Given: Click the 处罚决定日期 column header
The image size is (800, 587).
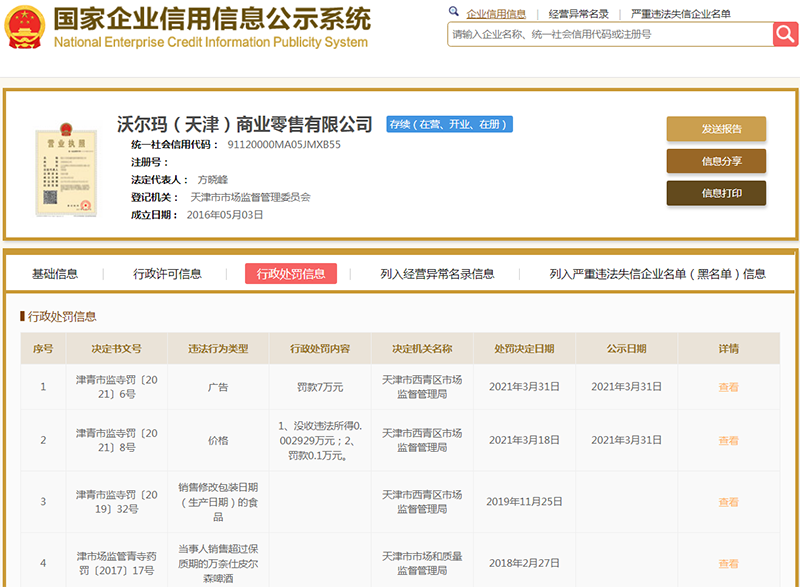Looking at the screenshot, I should pyautogui.click(x=524, y=349).
